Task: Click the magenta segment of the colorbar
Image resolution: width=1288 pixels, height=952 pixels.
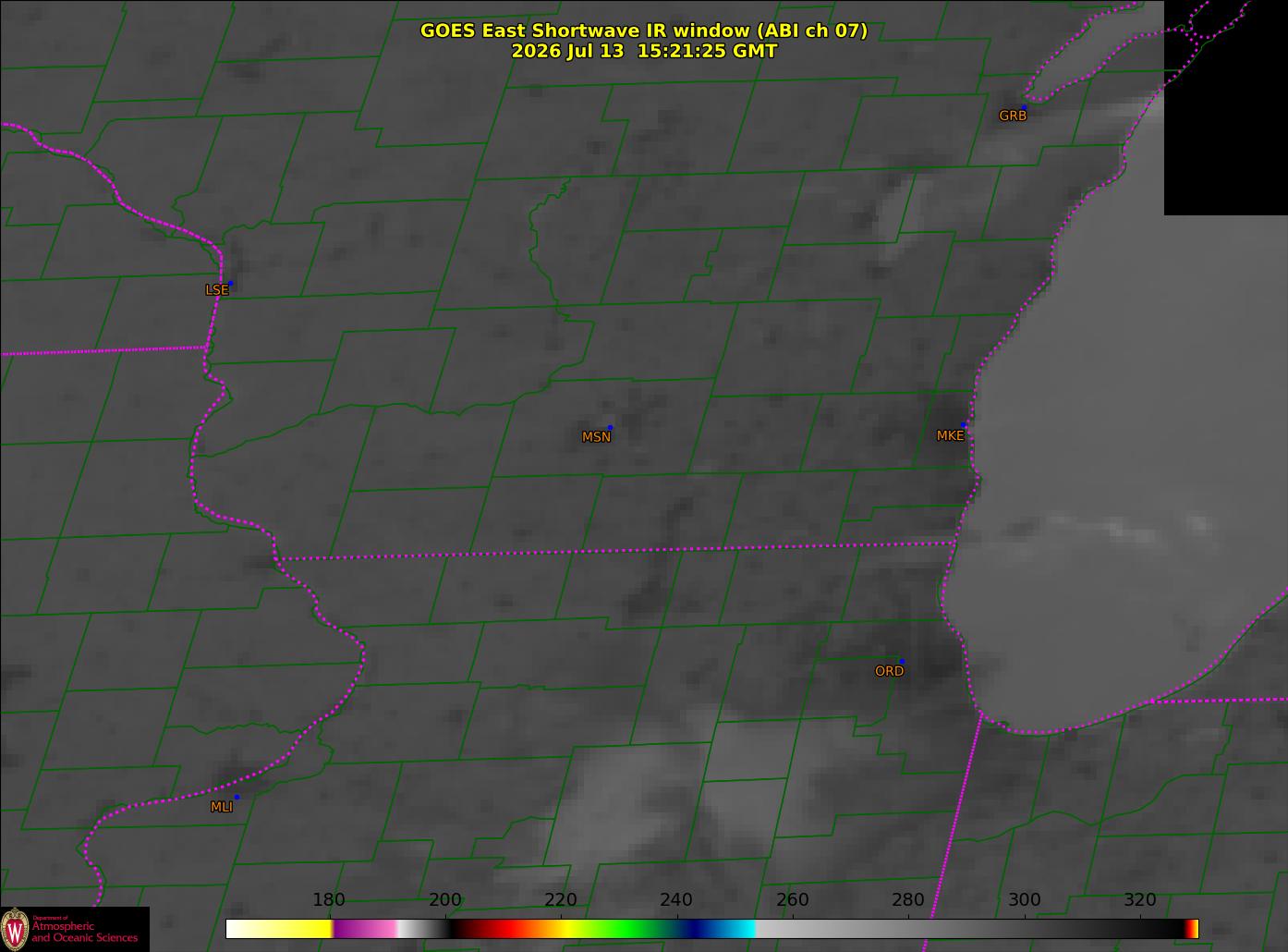Action: click(x=365, y=929)
